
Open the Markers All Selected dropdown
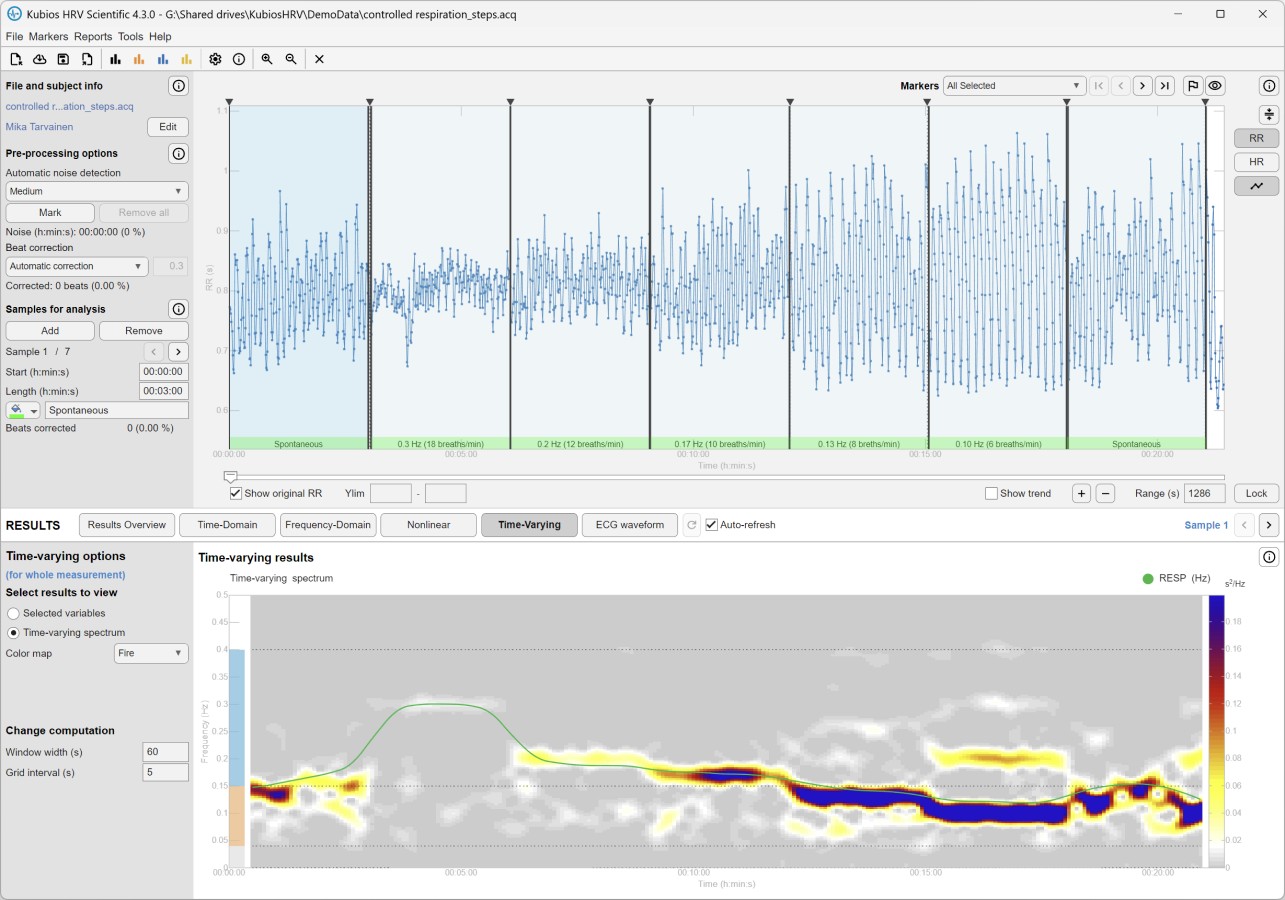click(1014, 86)
